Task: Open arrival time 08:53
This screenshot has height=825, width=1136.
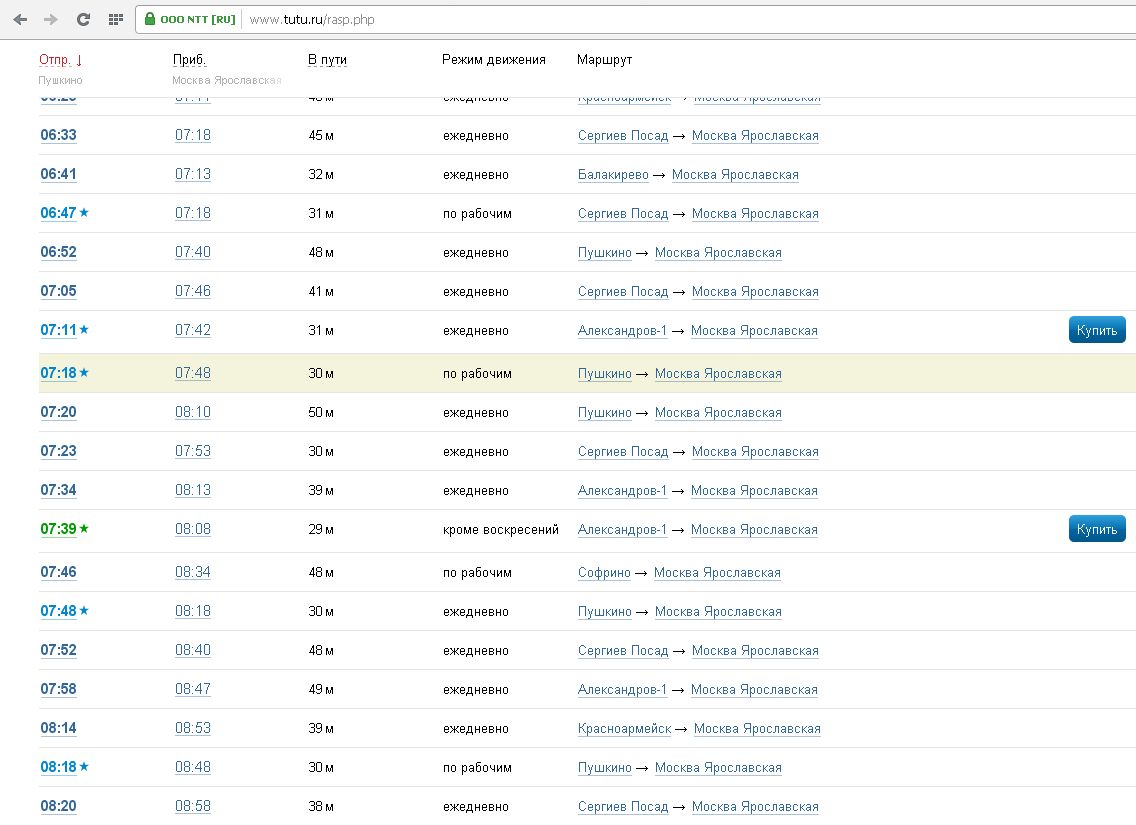Action: click(x=193, y=729)
